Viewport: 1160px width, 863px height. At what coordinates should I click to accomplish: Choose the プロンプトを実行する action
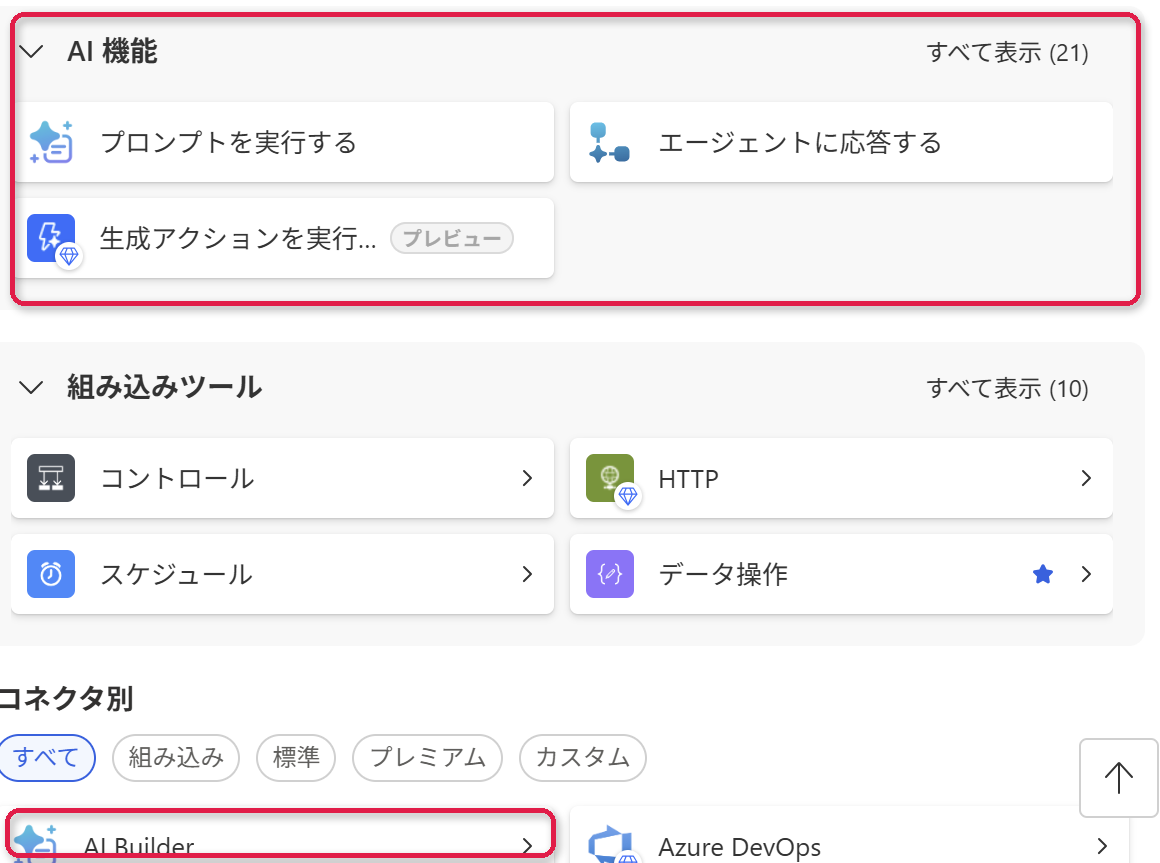point(284,142)
